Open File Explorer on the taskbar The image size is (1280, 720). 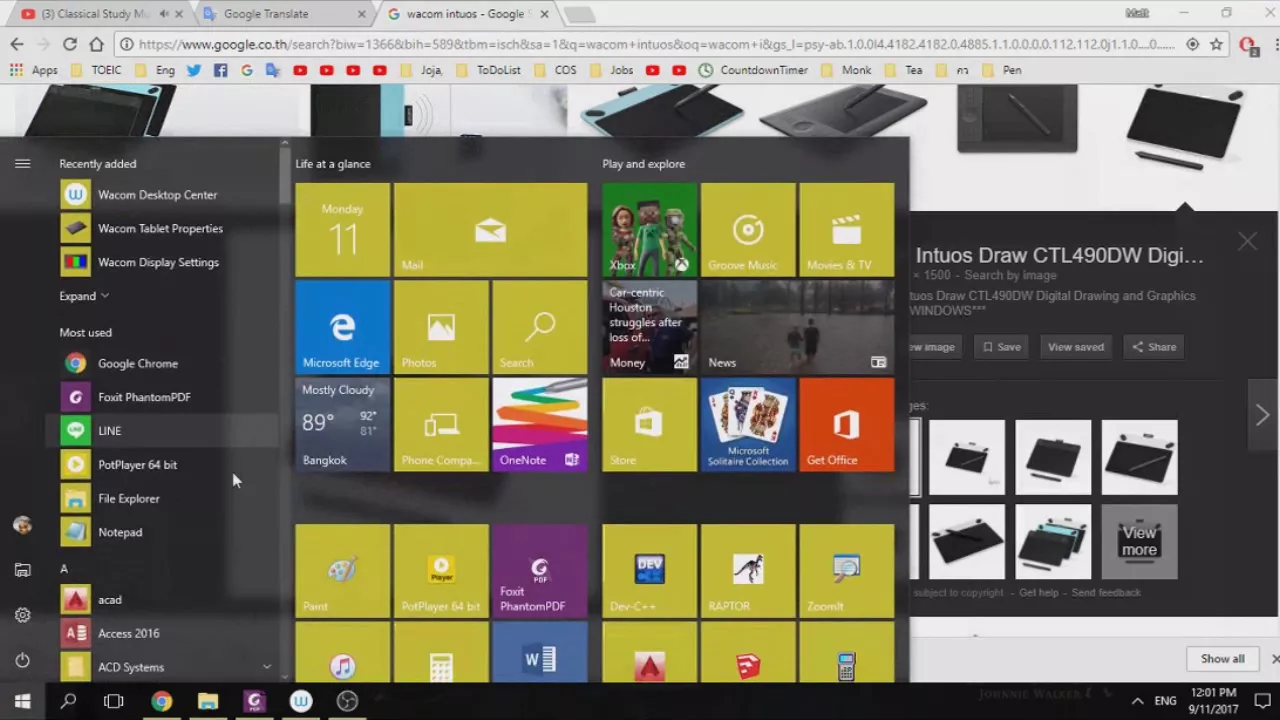(207, 701)
